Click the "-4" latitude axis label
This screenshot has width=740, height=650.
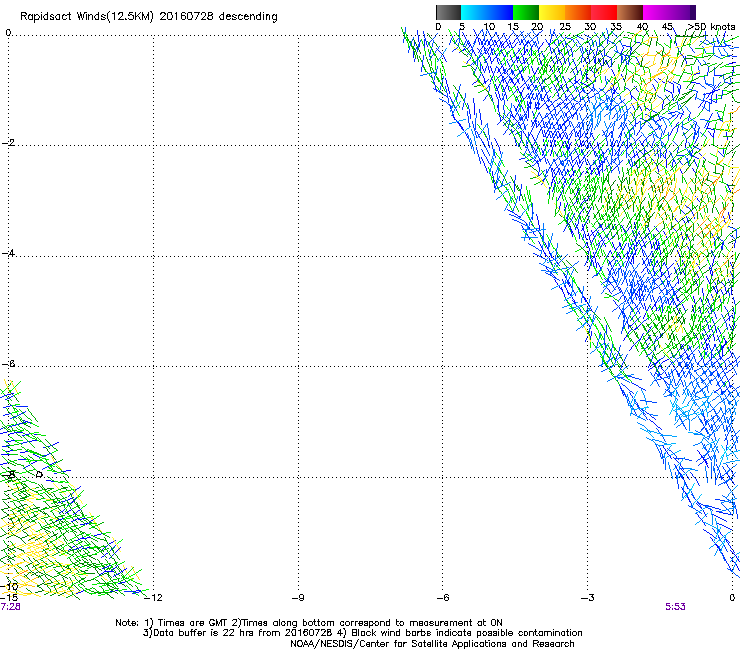pos(8,253)
